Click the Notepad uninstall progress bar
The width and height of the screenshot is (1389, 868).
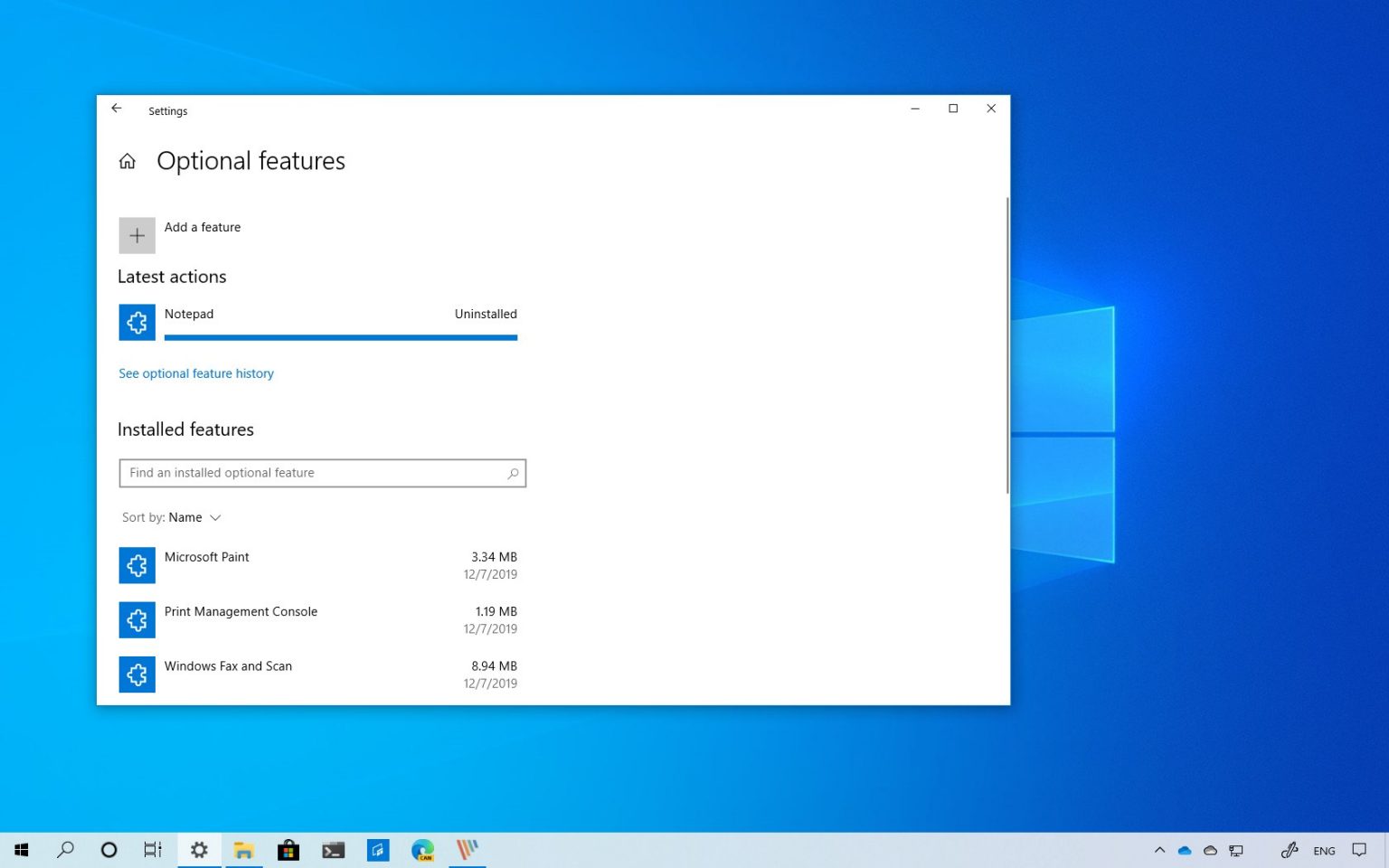[341, 337]
